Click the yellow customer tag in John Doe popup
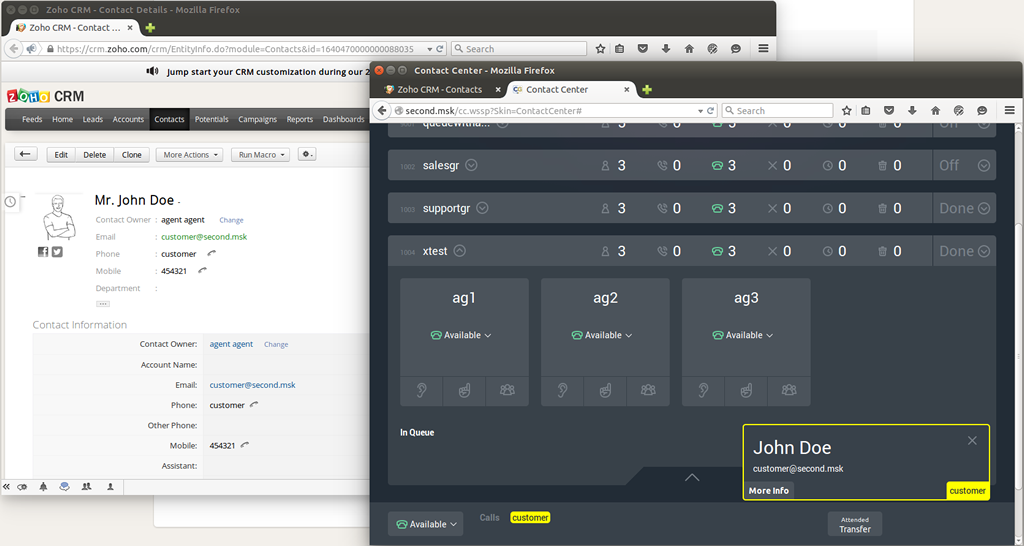The image size is (1024, 546). click(x=968, y=490)
